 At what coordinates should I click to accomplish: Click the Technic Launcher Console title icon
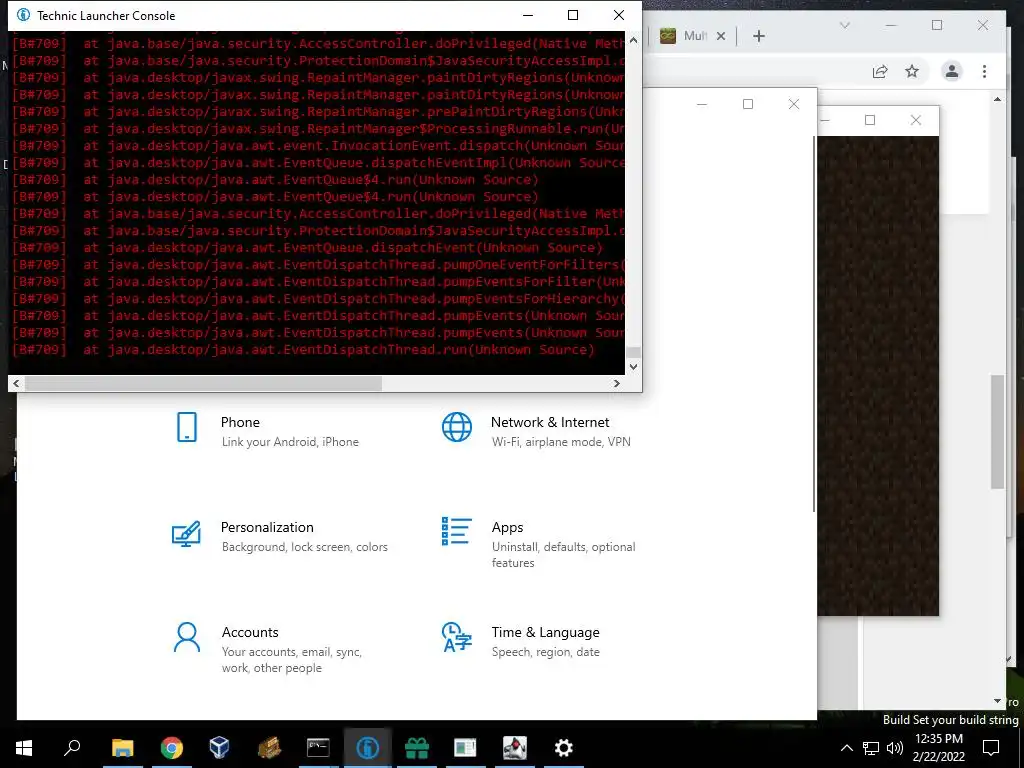pos(24,15)
